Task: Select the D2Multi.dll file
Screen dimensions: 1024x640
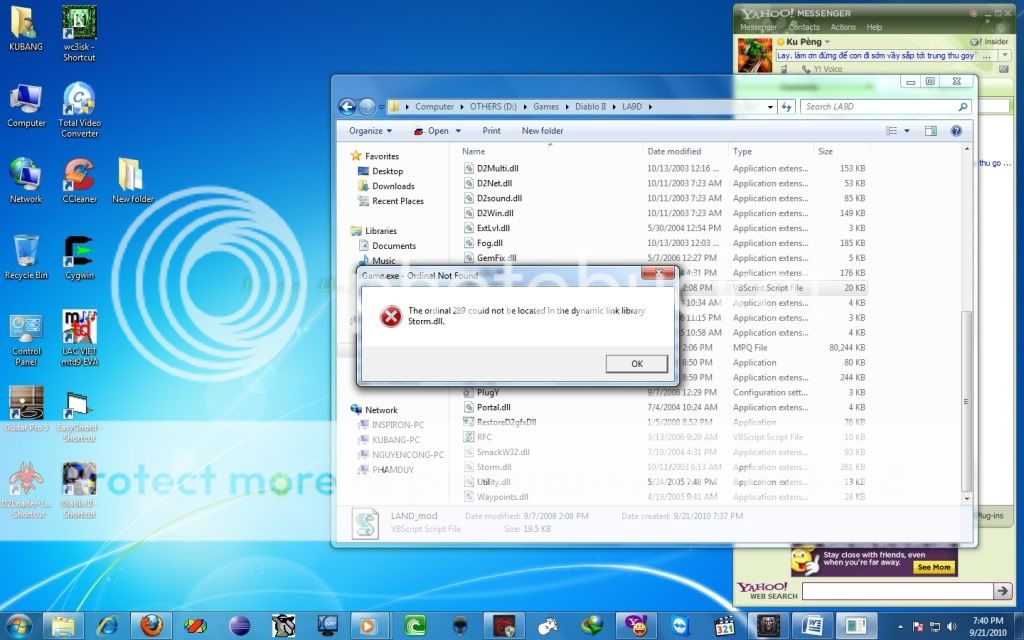Action: tap(497, 168)
